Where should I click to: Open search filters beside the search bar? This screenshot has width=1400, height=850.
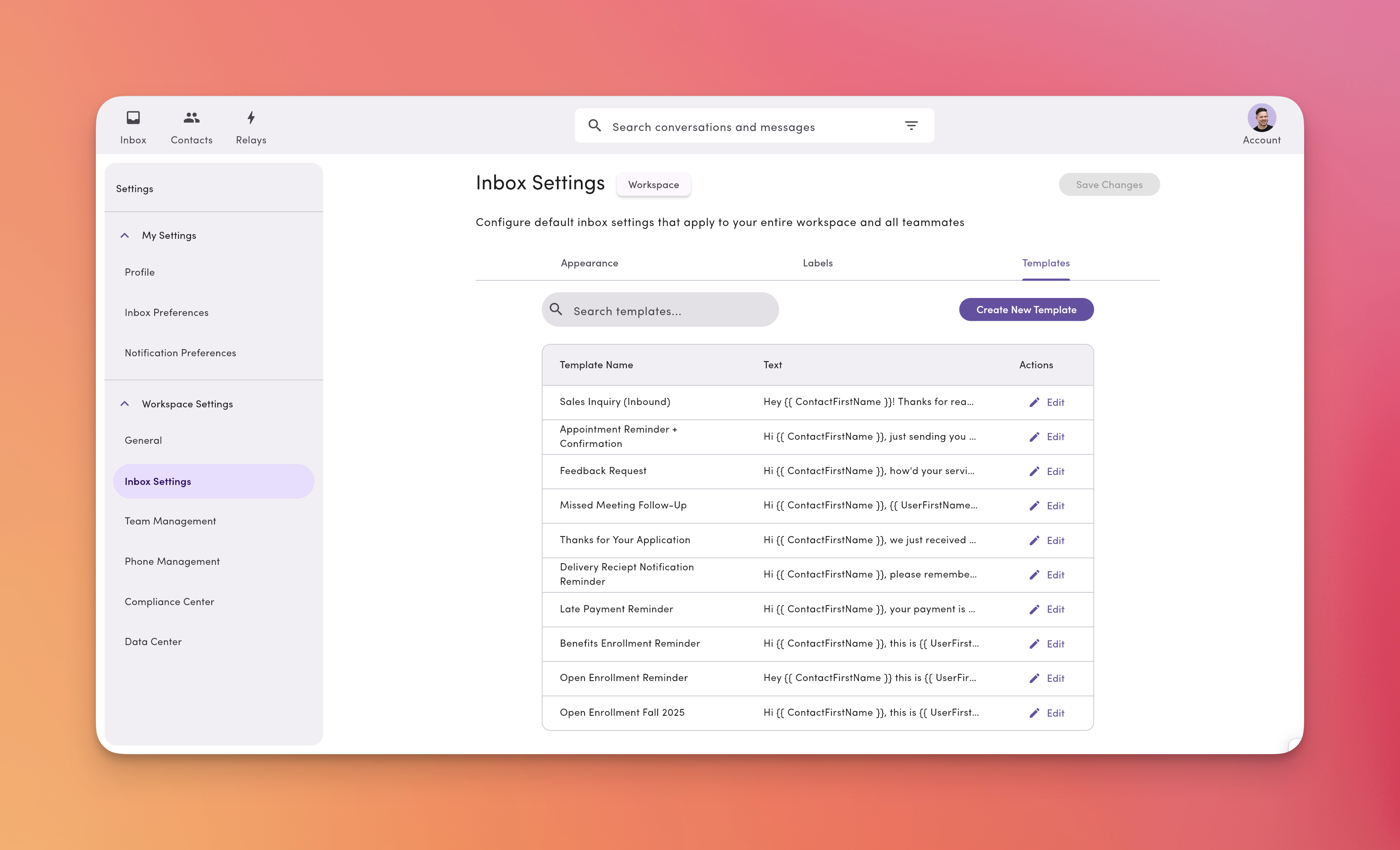911,125
